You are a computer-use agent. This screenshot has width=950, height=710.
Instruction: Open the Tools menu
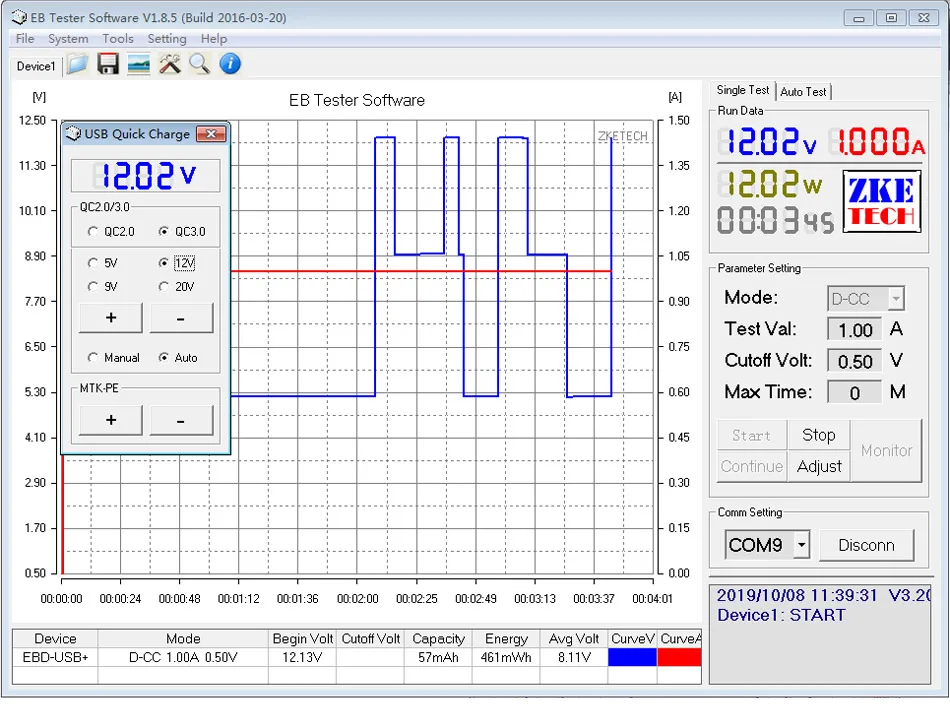118,39
